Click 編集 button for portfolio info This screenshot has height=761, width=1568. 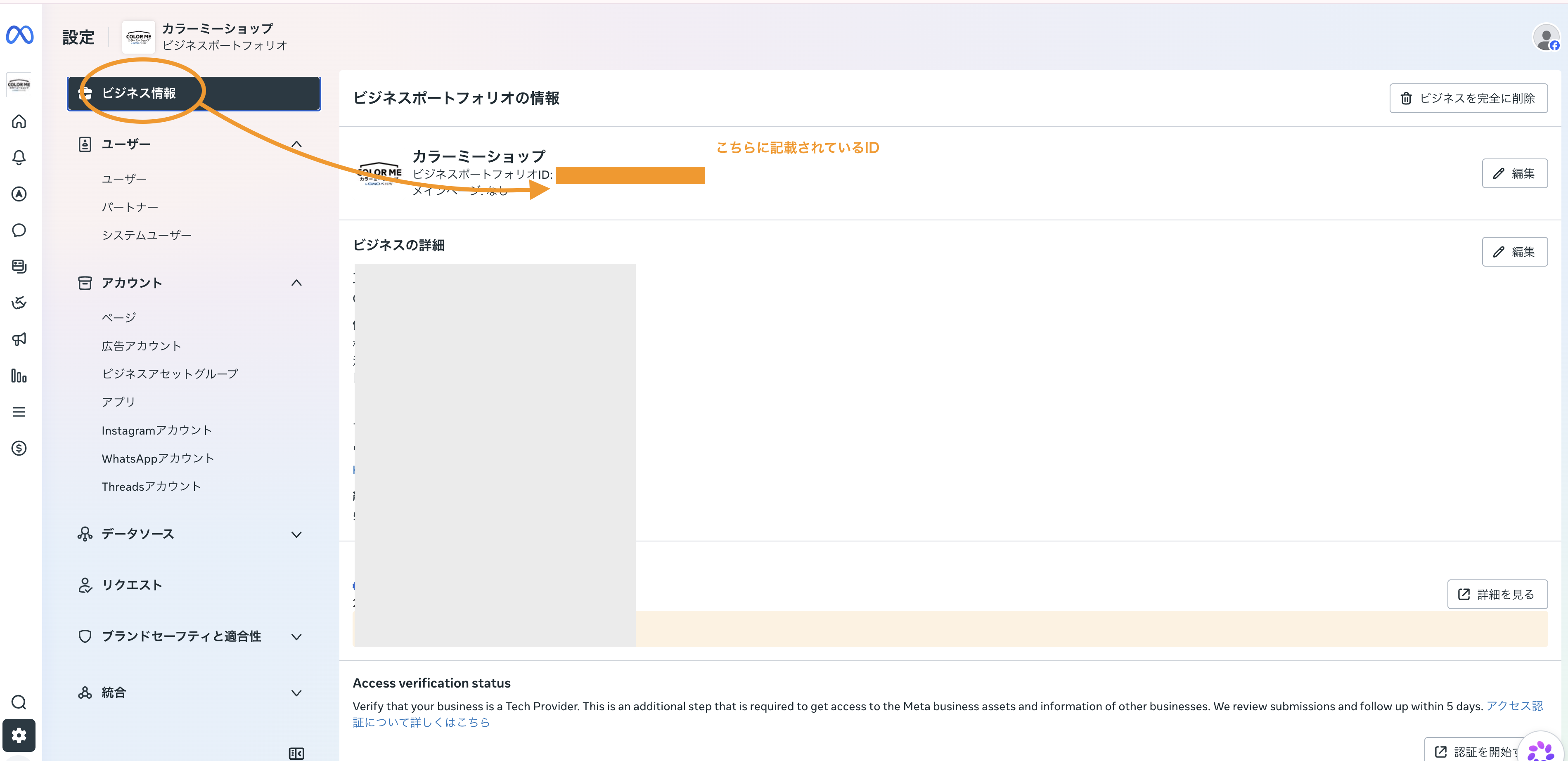(1514, 174)
